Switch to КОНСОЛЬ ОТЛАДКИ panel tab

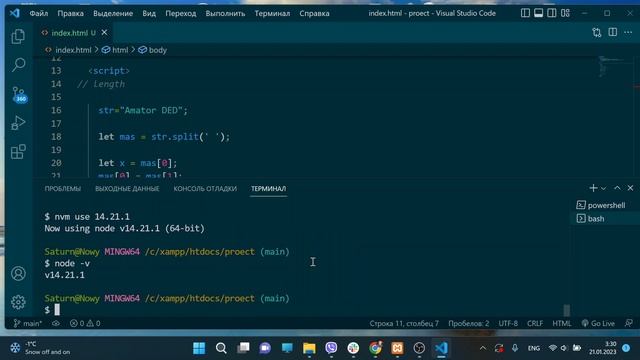click(x=205, y=189)
